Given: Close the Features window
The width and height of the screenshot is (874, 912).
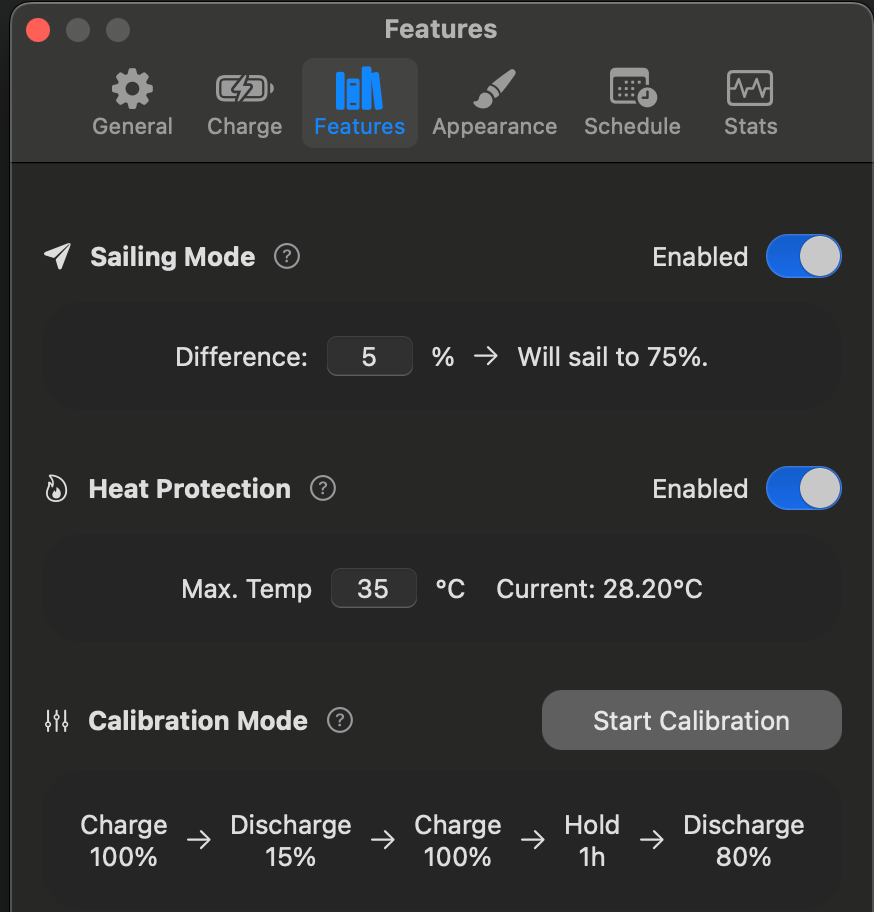Looking at the screenshot, I should click(x=38, y=30).
